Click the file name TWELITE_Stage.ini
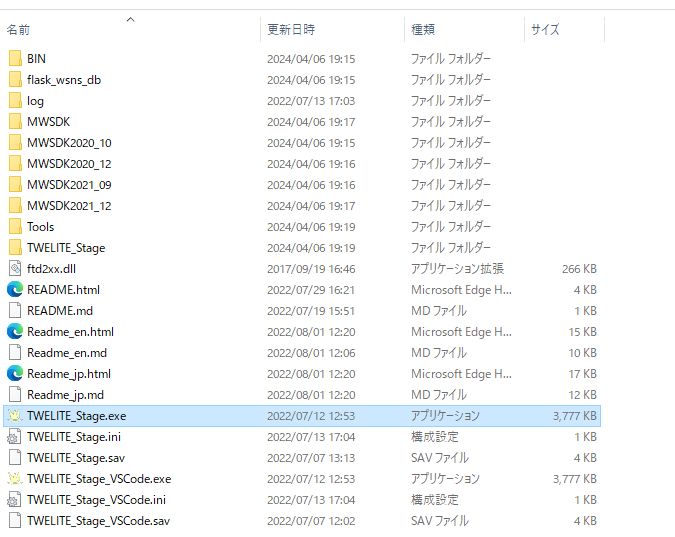The height and width of the screenshot is (537, 675). click(x=74, y=437)
